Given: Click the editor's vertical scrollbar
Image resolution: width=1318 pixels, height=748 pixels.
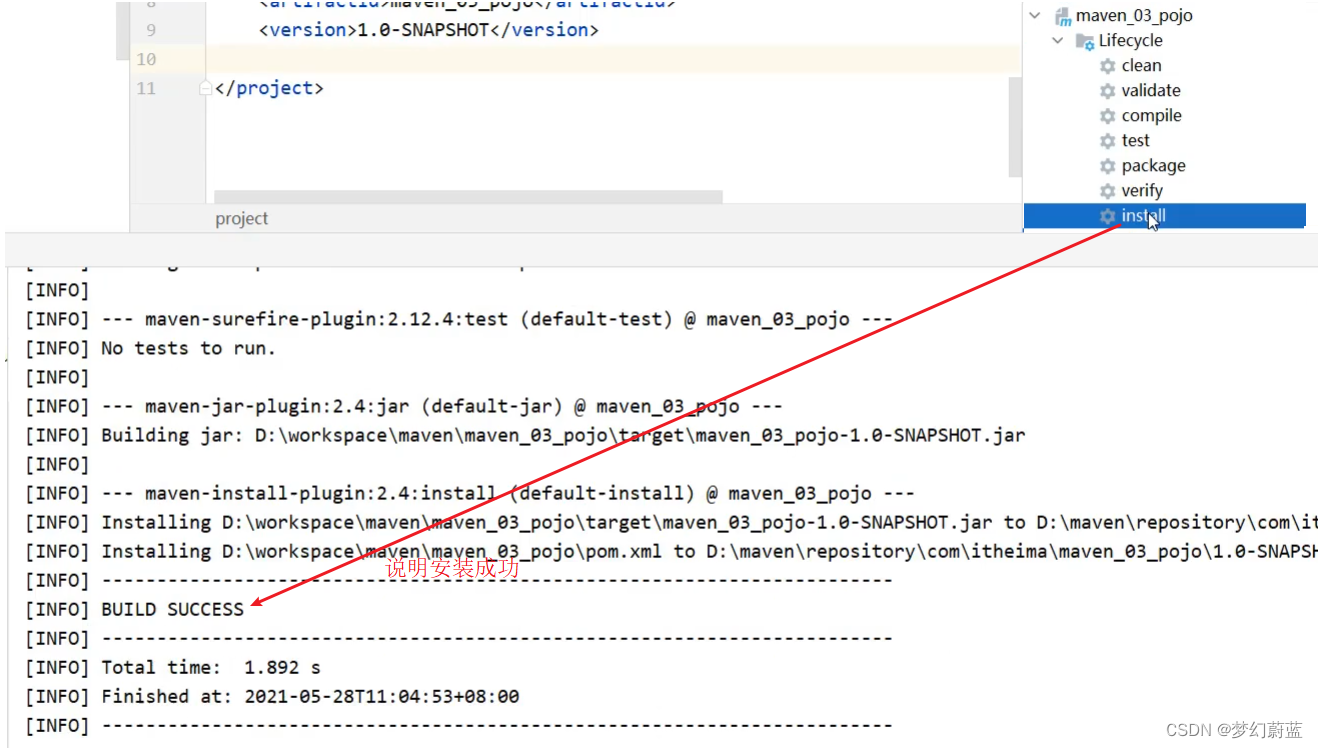Looking at the screenshot, I should pyautogui.click(x=1015, y=125).
